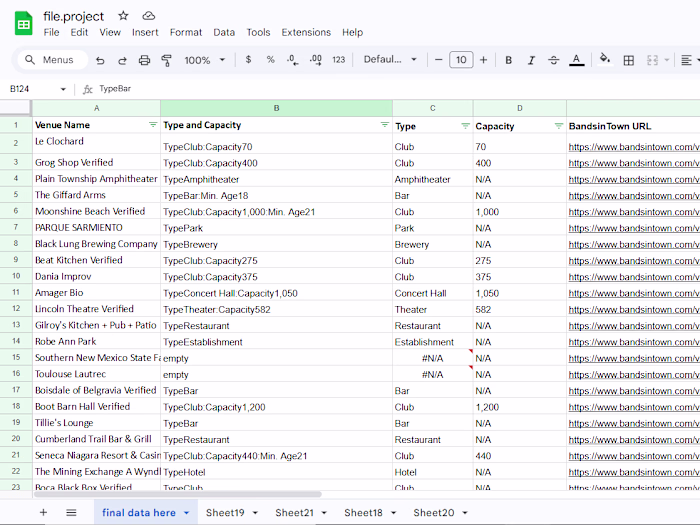Click the Undo arrow icon

click(100, 60)
